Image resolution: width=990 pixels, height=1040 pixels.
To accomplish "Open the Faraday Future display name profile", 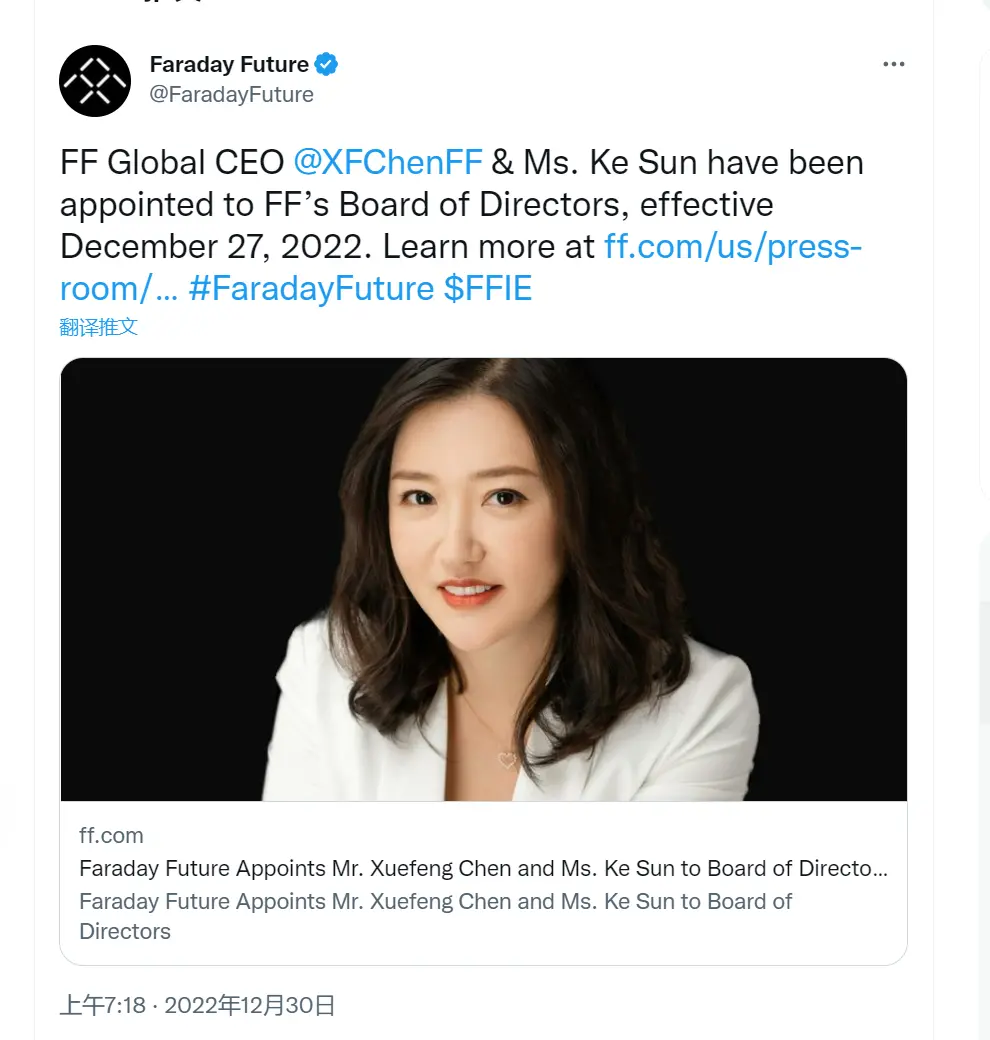I will [x=229, y=65].
